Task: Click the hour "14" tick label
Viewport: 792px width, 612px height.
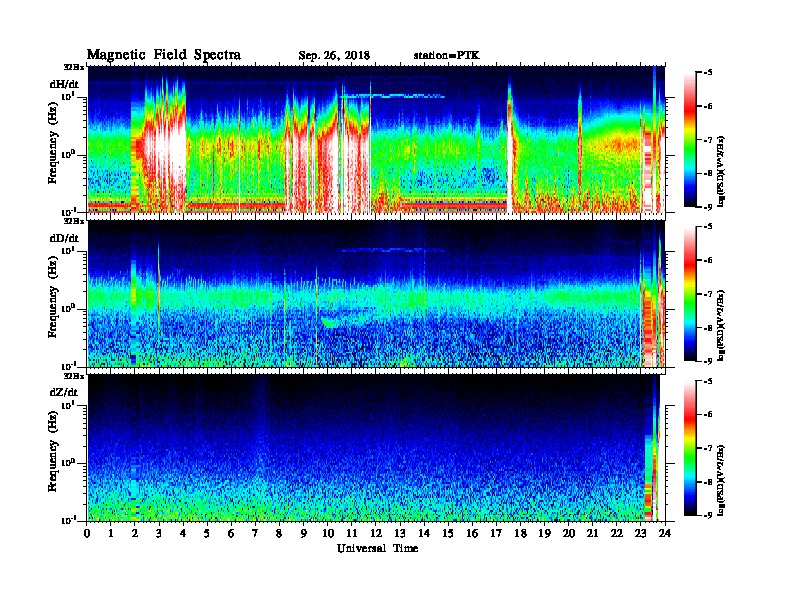Action: [424, 533]
